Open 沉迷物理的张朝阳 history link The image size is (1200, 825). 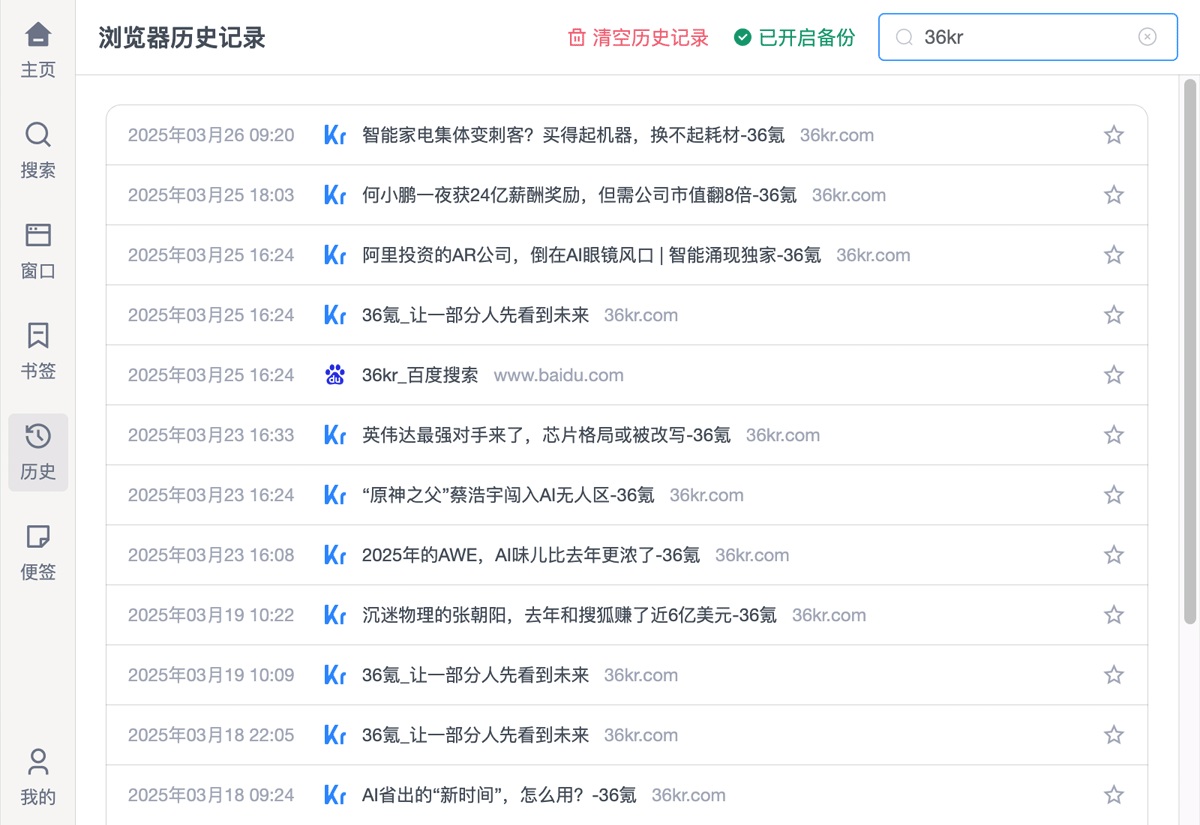pyautogui.click(x=569, y=615)
